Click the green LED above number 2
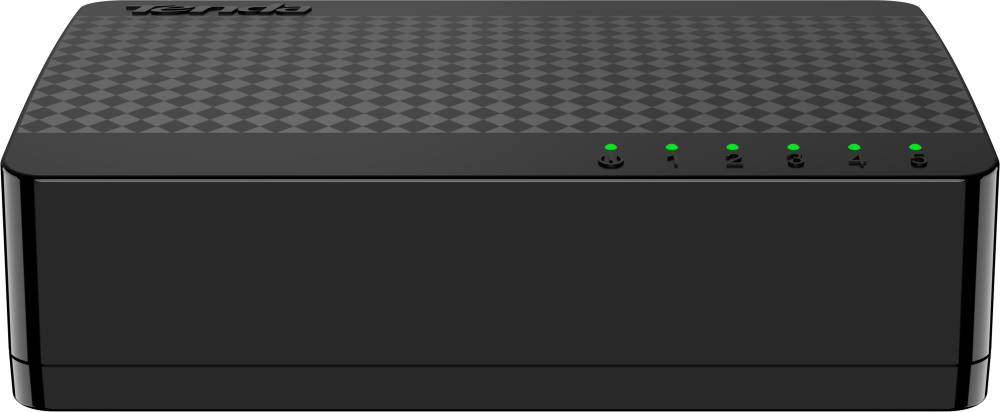This screenshot has width=1000, height=412. [732, 147]
